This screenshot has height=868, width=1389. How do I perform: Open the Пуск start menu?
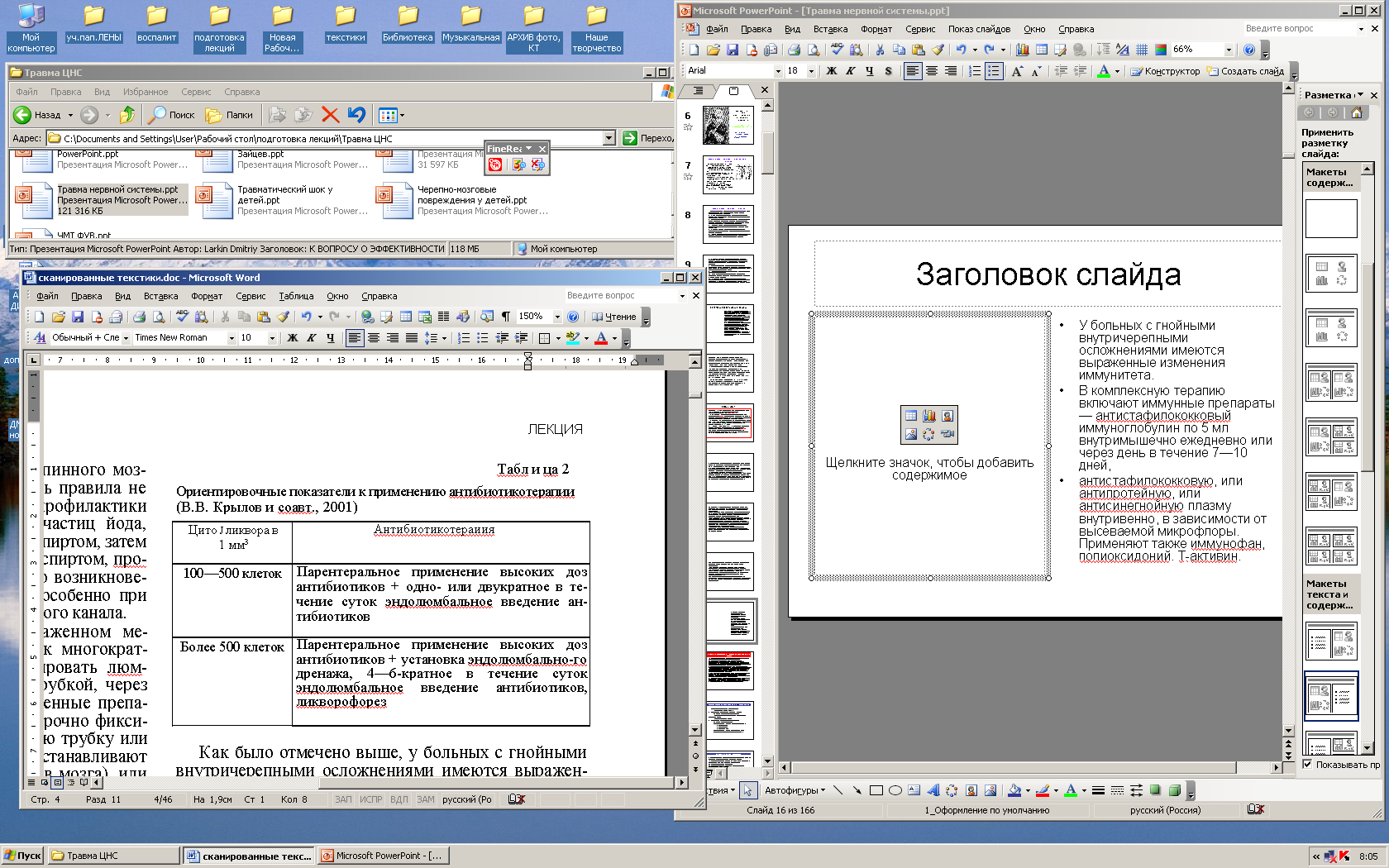[x=22, y=856]
